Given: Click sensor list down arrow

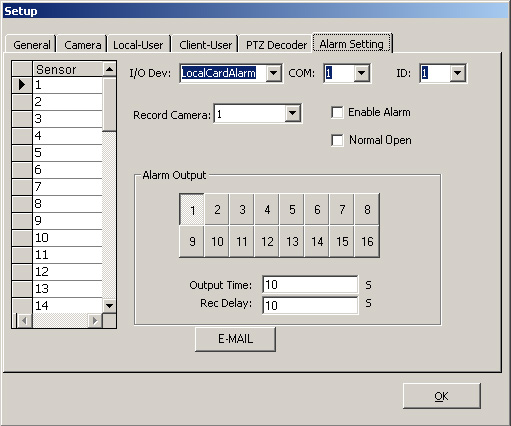Looking at the screenshot, I should (x=109, y=305).
